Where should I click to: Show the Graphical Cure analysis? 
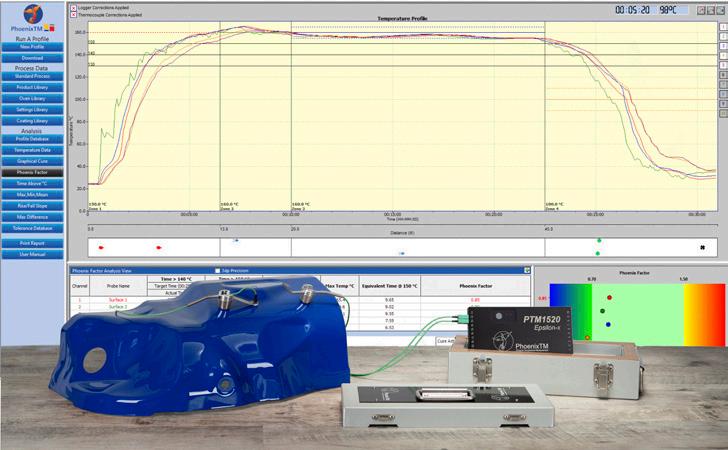click(32, 161)
